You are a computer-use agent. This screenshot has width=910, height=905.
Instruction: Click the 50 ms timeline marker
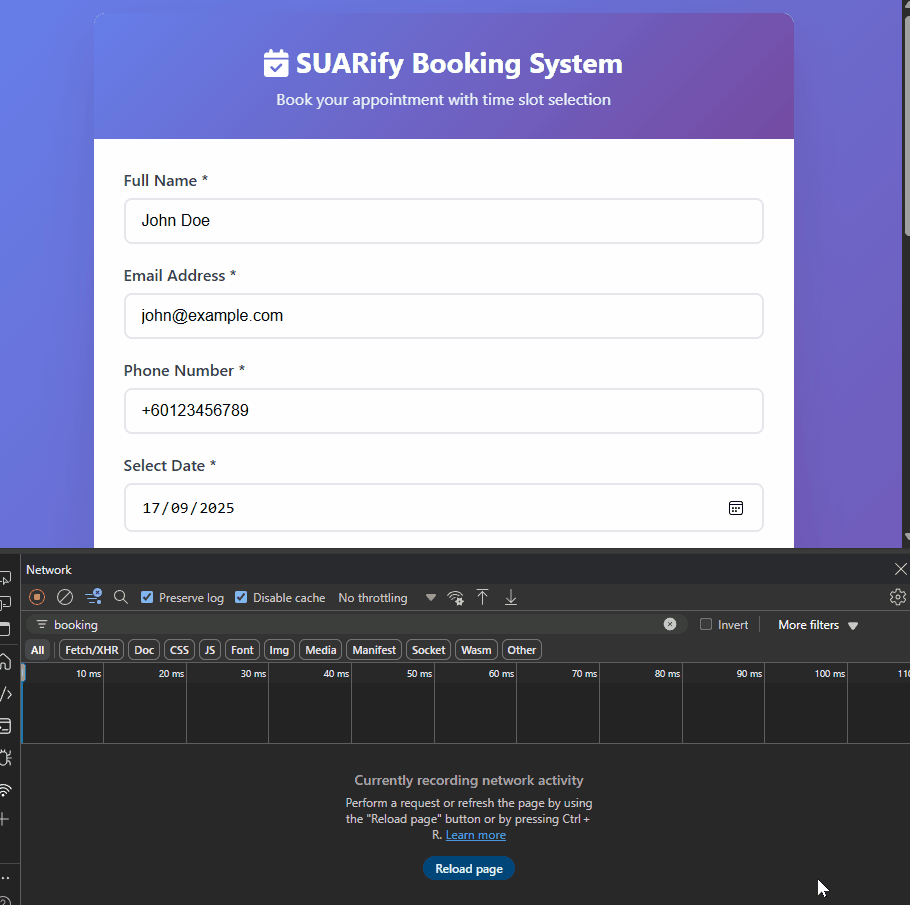pyautogui.click(x=419, y=673)
